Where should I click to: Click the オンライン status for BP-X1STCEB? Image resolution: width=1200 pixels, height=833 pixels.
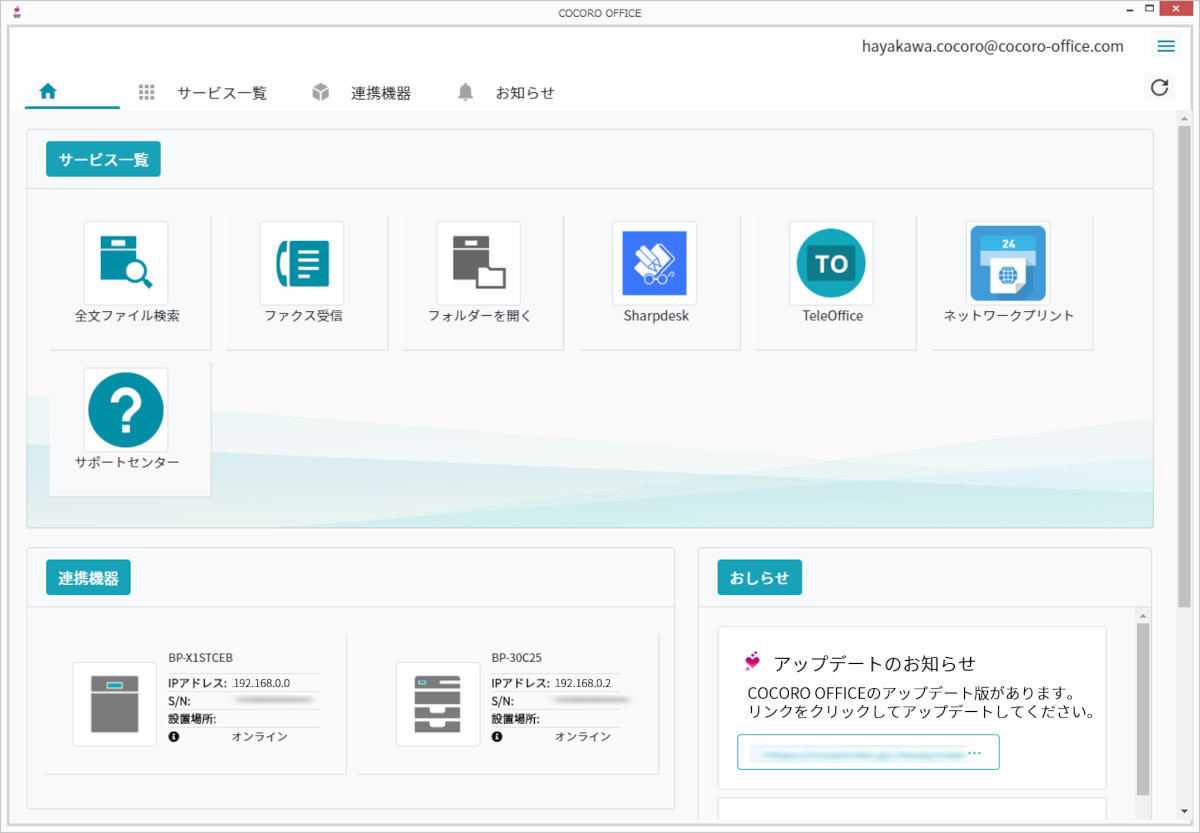[x=260, y=737]
